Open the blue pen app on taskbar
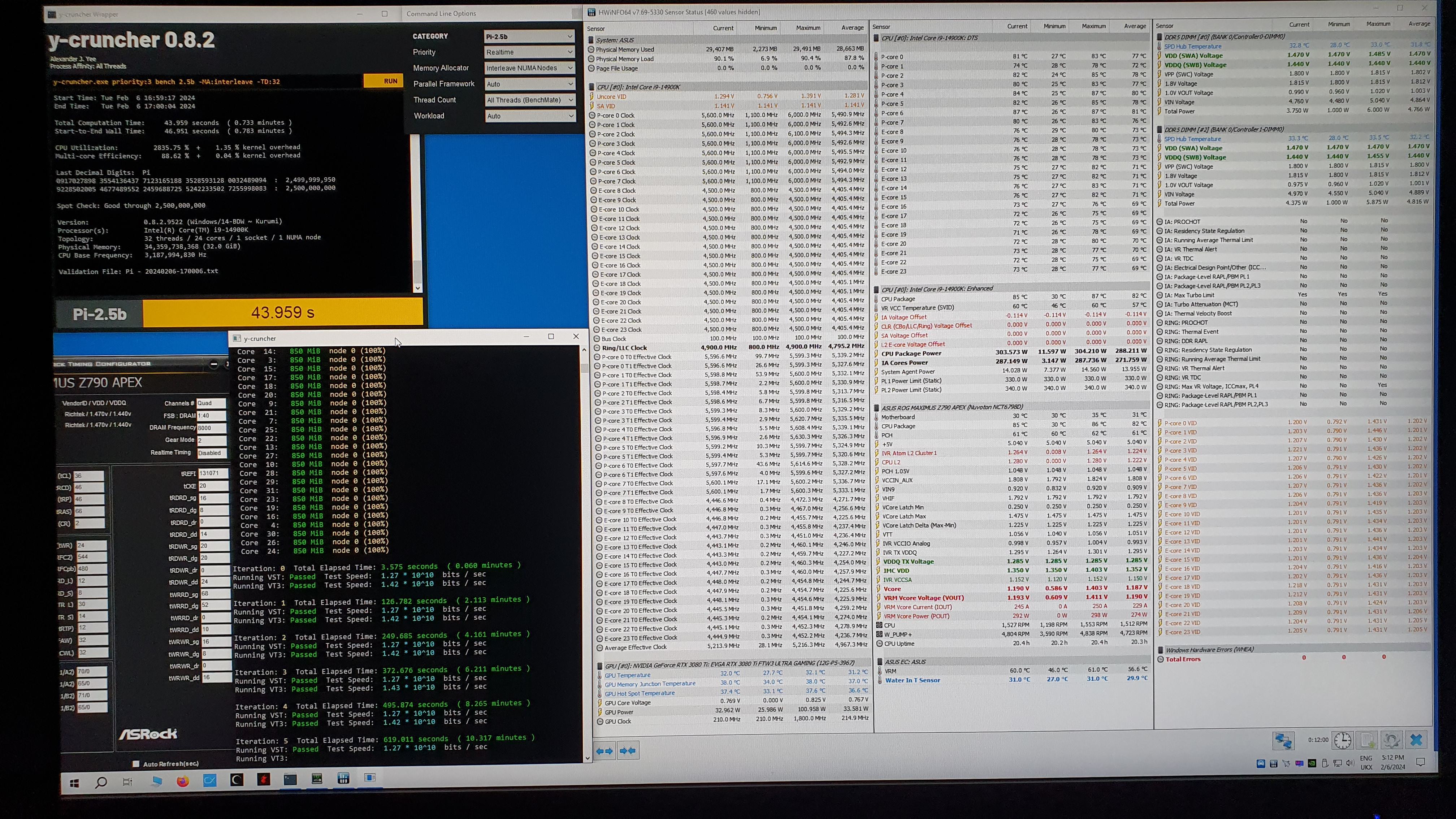 pyautogui.click(x=210, y=781)
